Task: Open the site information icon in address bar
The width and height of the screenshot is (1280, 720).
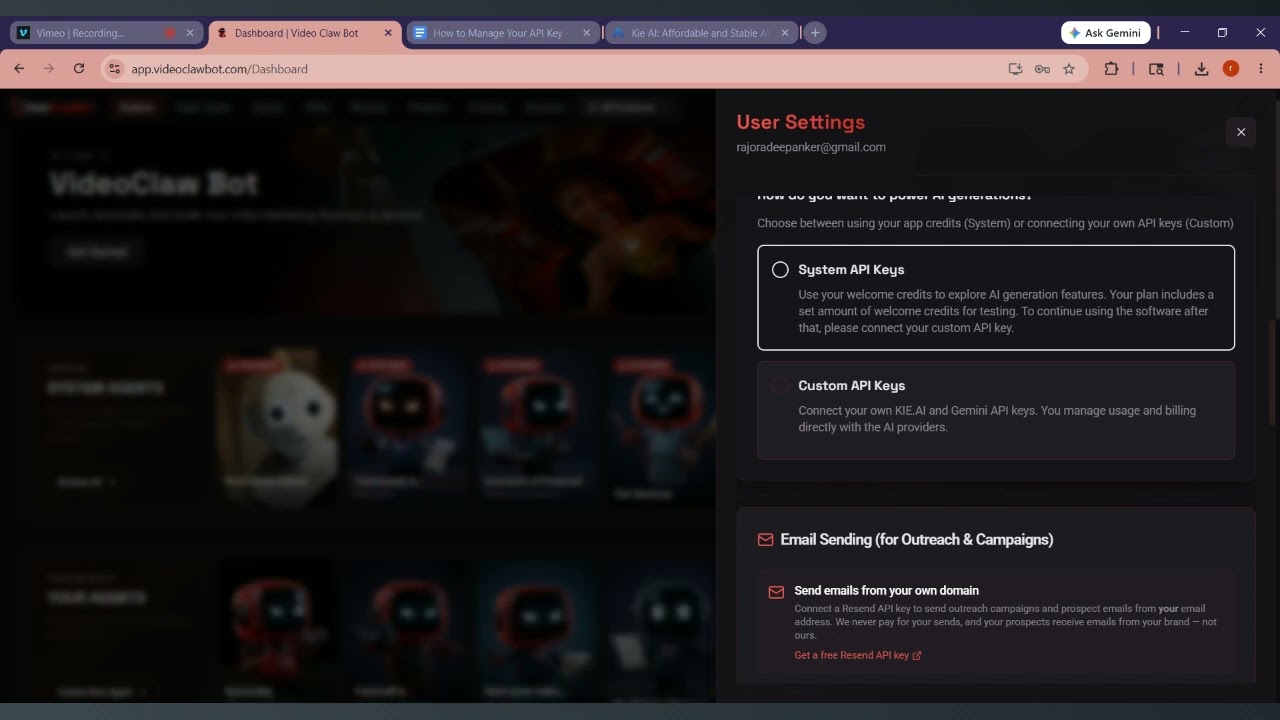Action: point(114,69)
